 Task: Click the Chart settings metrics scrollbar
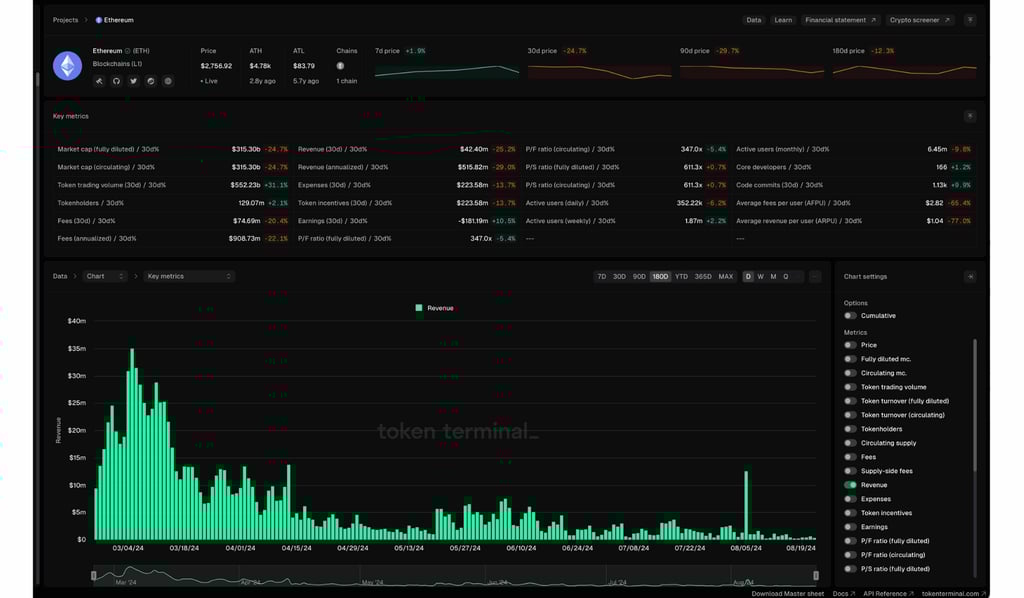(x=975, y=405)
